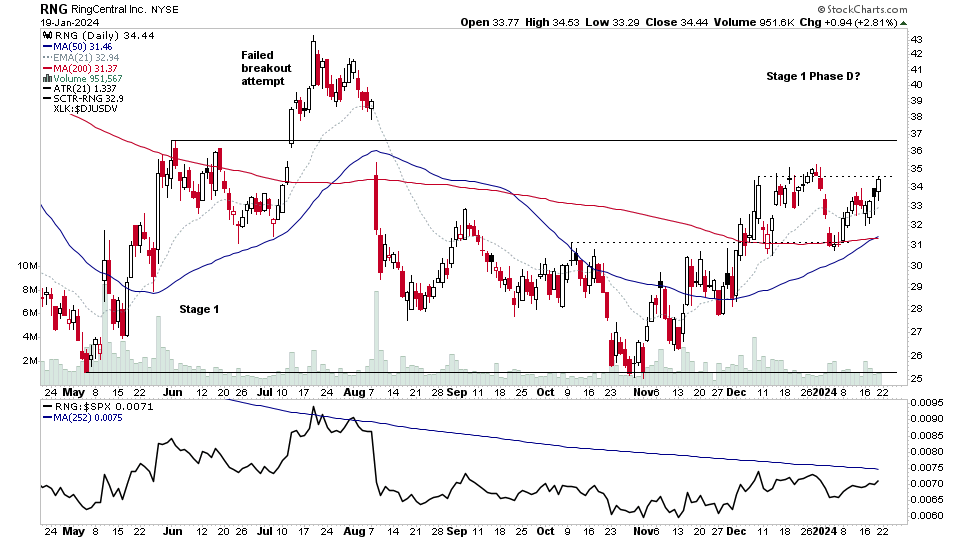Image resolution: width=960 pixels, height=540 pixels.
Task: Click May on the bottom panel date axis
Action: coord(73,531)
